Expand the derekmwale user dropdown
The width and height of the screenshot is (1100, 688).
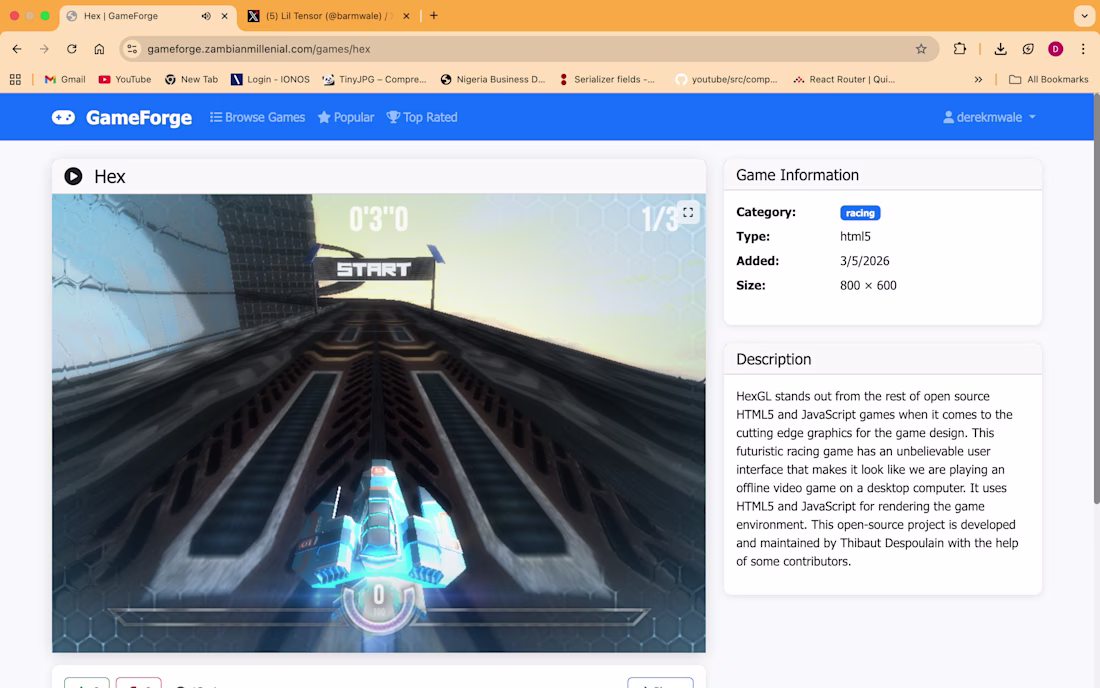[x=989, y=117]
